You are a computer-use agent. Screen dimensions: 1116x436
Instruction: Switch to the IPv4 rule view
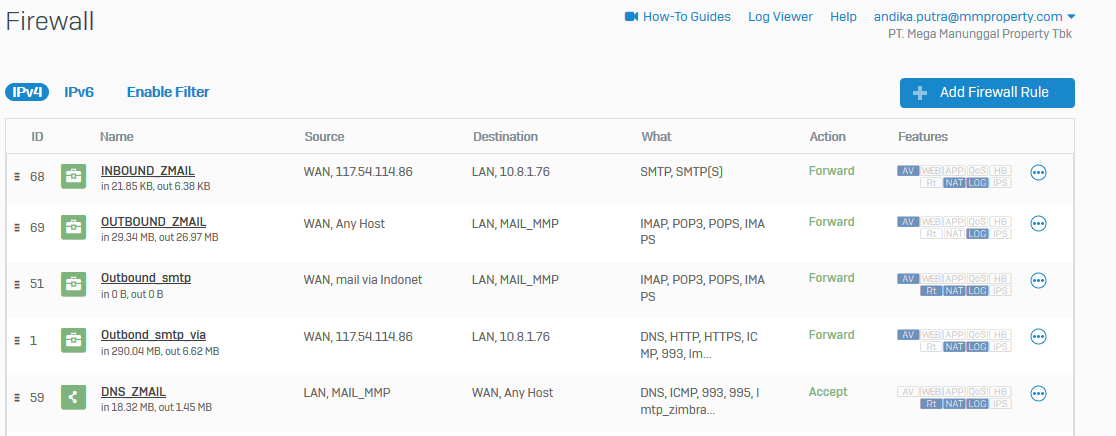pyautogui.click(x=27, y=92)
